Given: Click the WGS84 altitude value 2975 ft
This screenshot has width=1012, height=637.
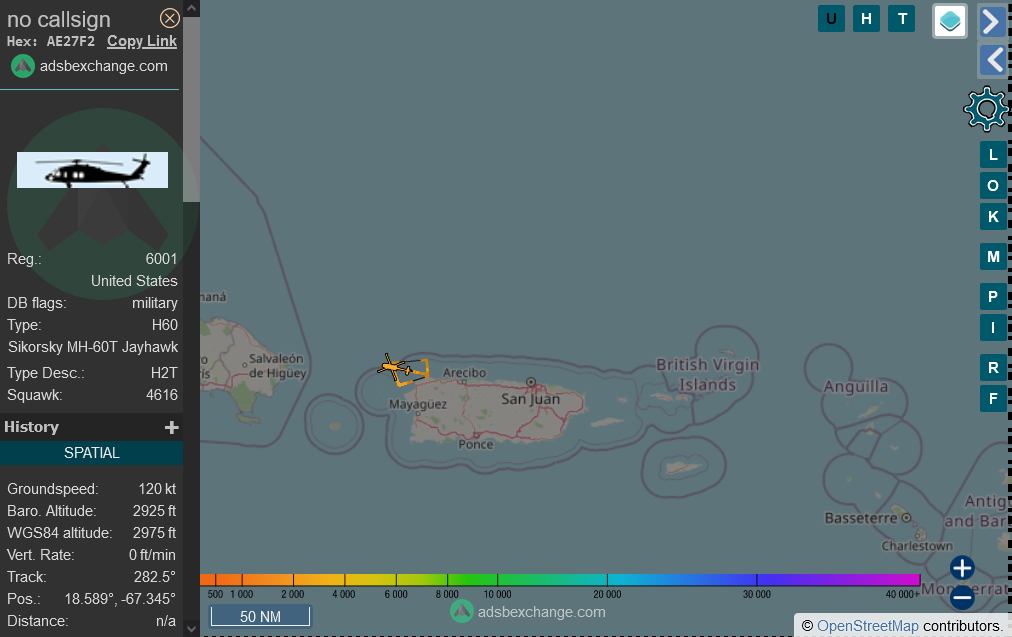Looking at the screenshot, I should click(154, 533).
